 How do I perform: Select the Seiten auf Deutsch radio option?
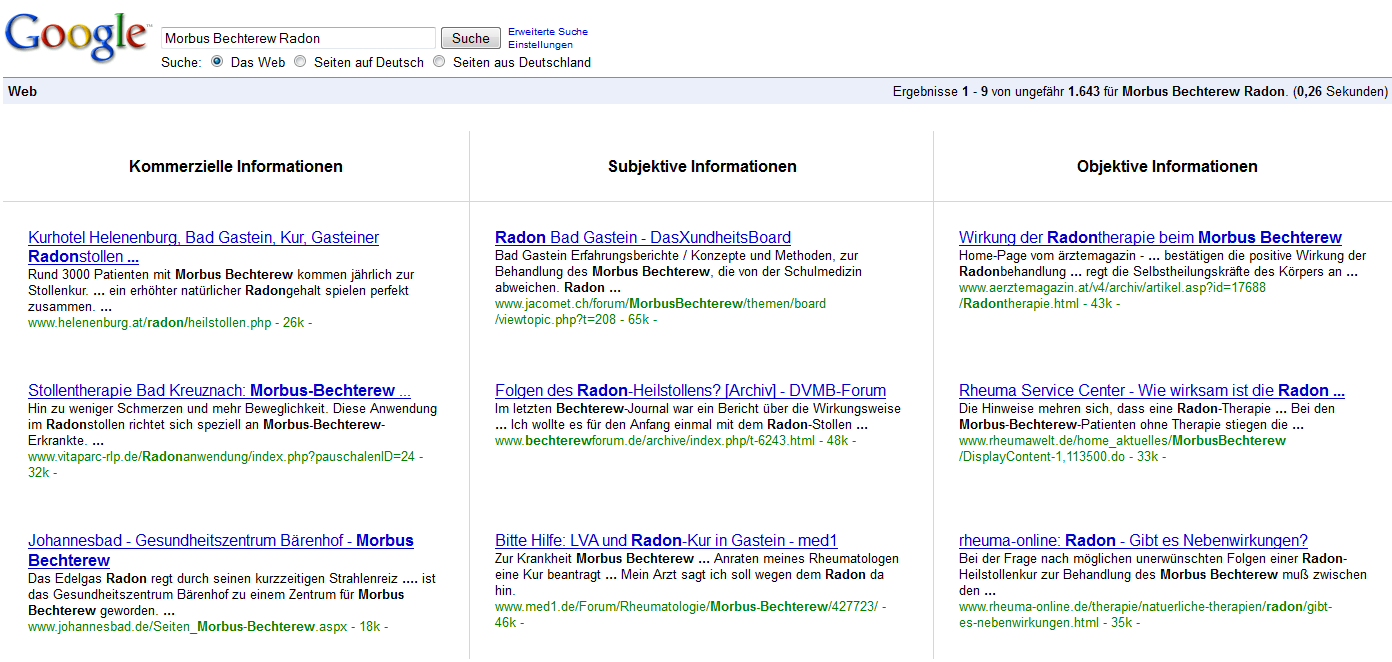tap(300, 62)
